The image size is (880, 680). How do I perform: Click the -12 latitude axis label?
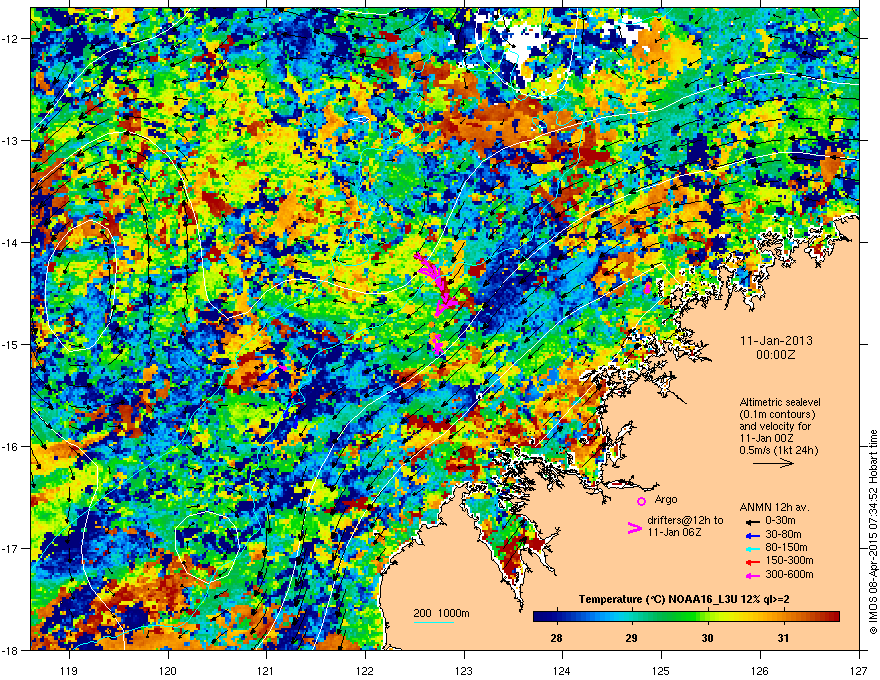pos(11,39)
